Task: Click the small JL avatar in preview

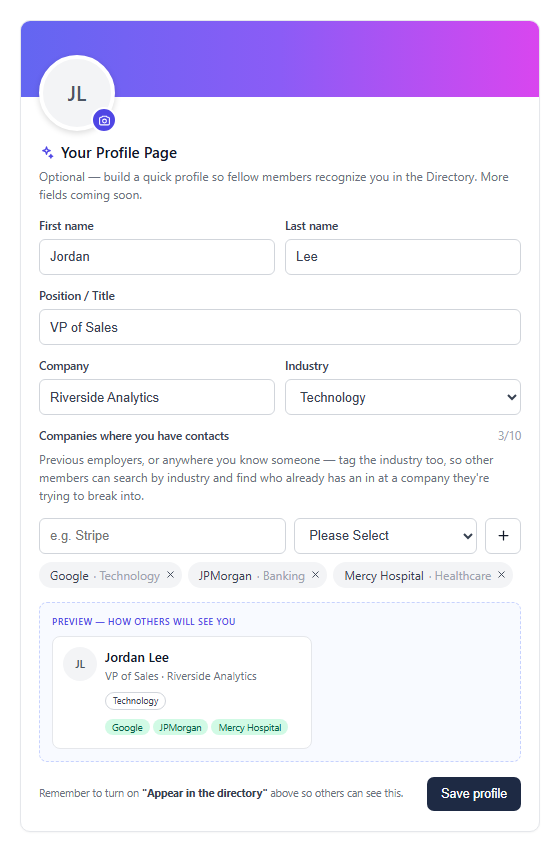Action: (x=80, y=664)
